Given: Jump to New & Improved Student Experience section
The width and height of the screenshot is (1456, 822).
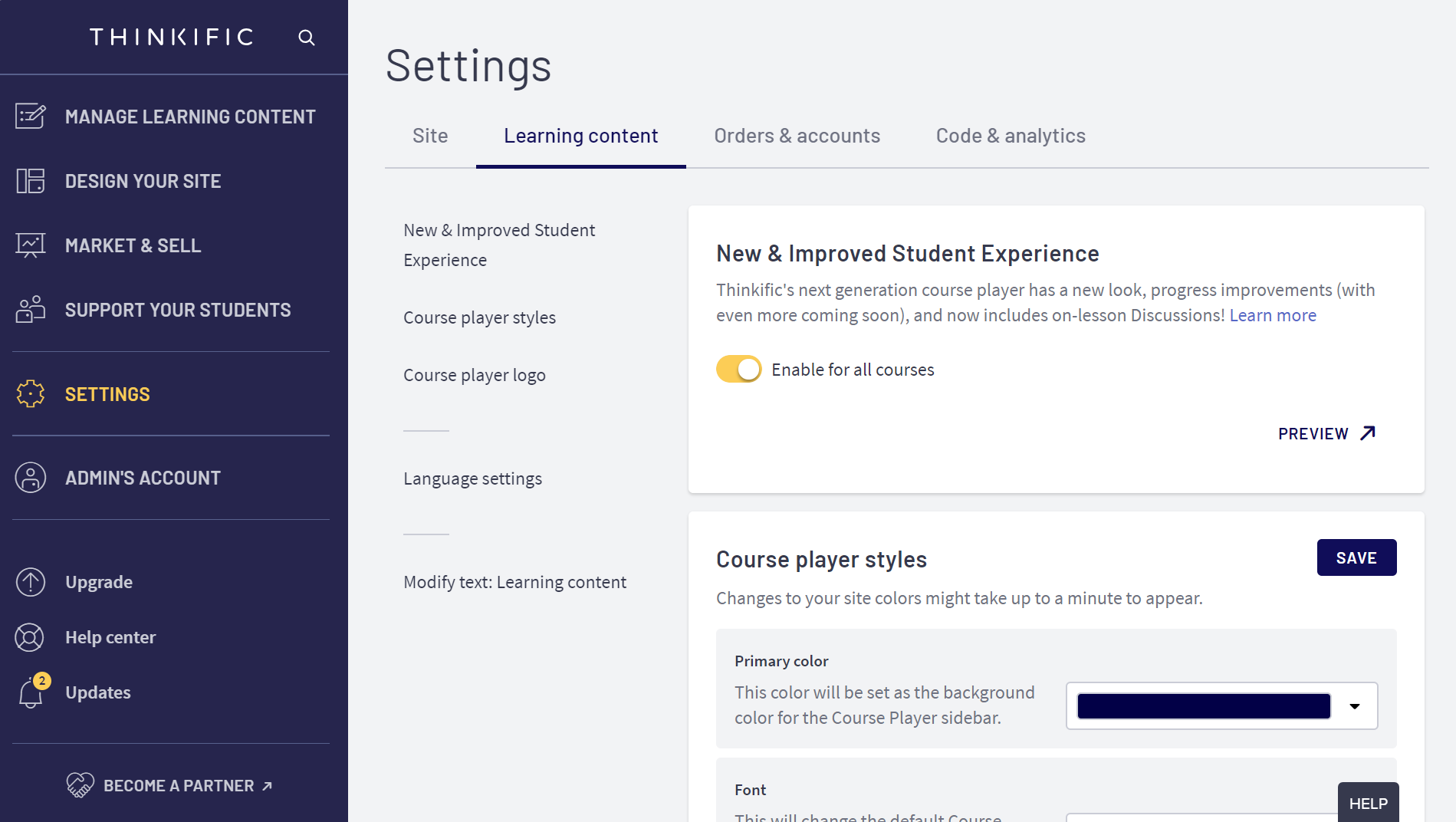Looking at the screenshot, I should [499, 245].
